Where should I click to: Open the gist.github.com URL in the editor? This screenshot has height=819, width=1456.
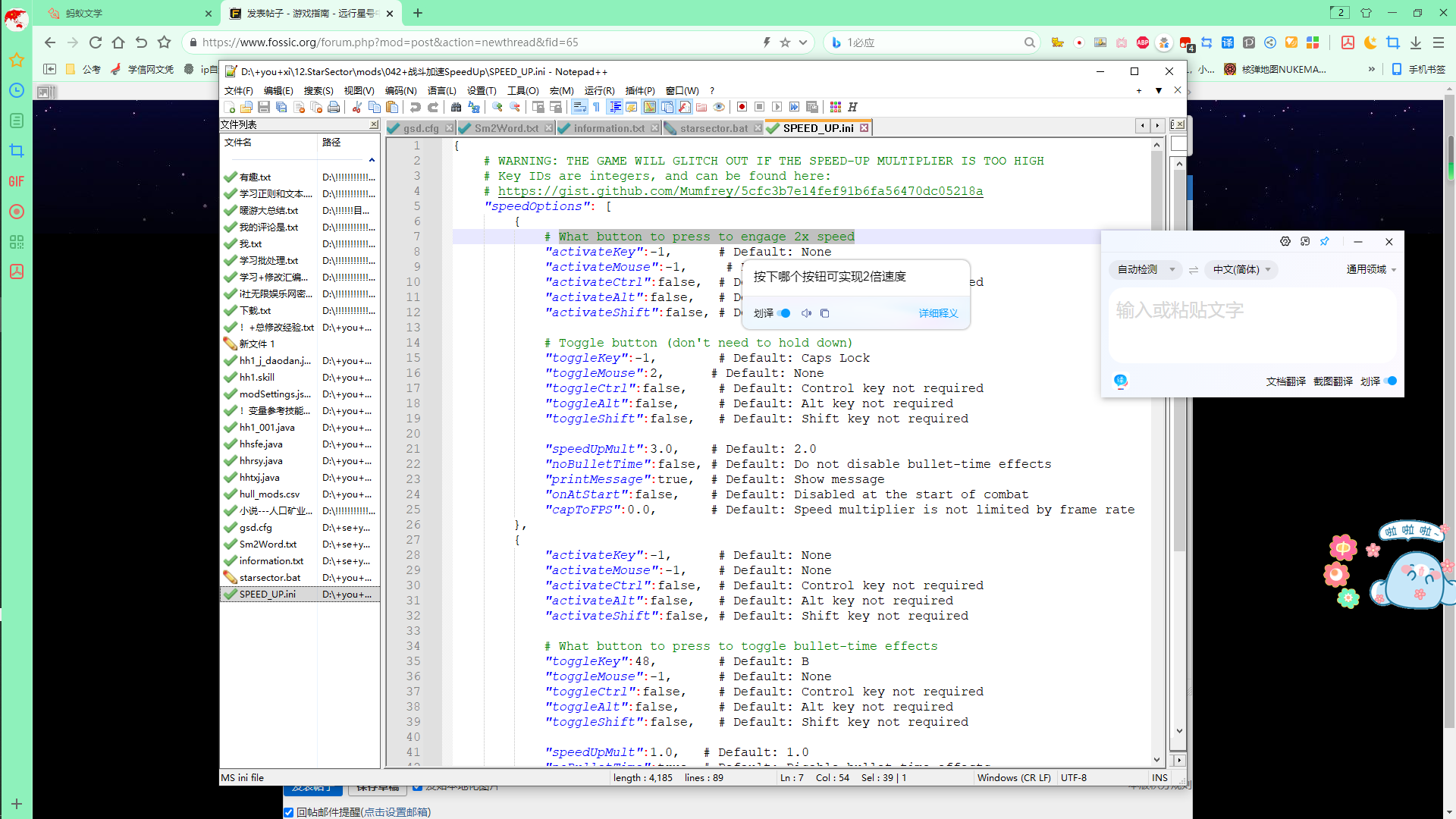pos(740,191)
